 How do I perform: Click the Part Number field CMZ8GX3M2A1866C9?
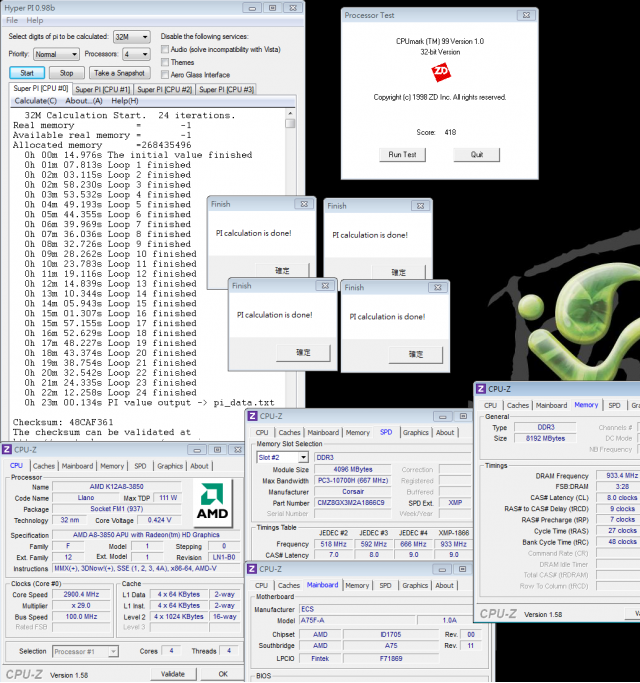coord(352,503)
